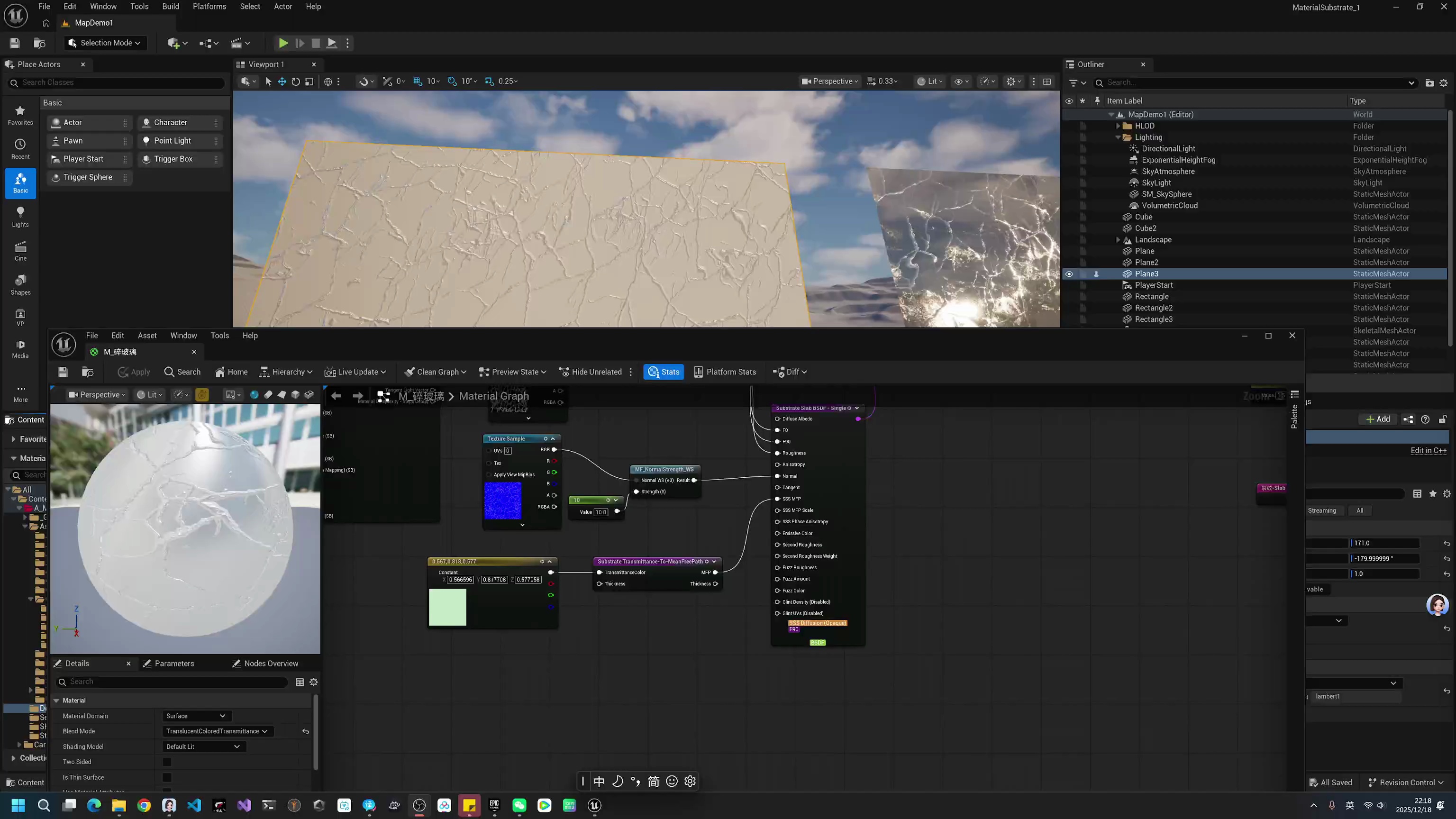
Task: Toggle Platform Stats in material editor
Action: [725, 372]
